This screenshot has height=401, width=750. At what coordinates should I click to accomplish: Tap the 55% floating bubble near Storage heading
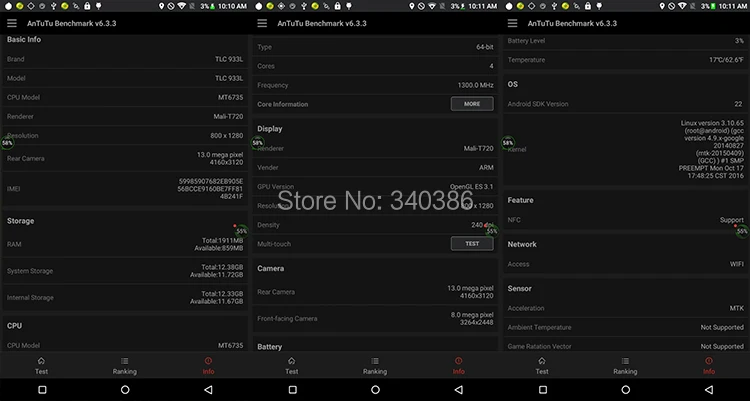click(x=242, y=231)
